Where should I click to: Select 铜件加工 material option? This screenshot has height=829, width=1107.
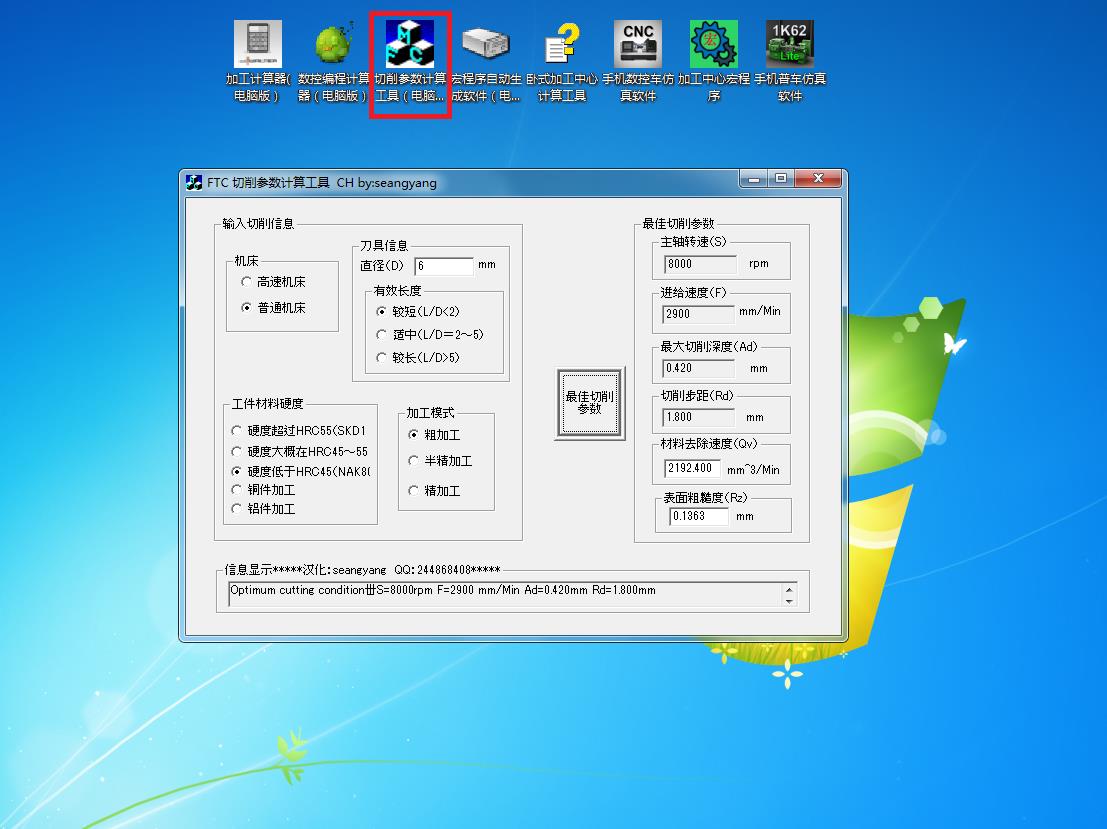tap(263, 490)
